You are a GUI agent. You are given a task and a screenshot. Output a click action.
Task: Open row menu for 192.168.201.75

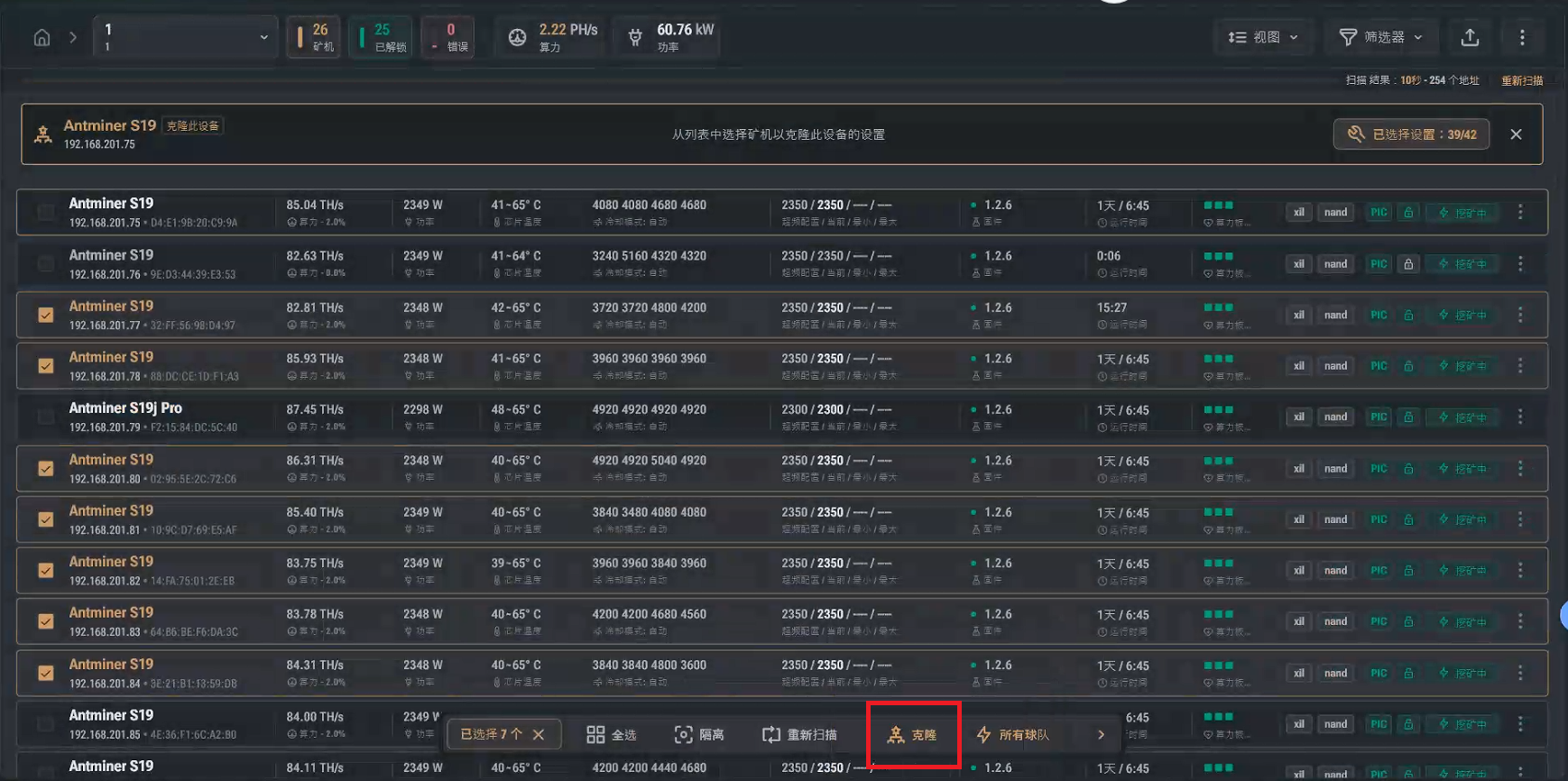(x=1520, y=212)
